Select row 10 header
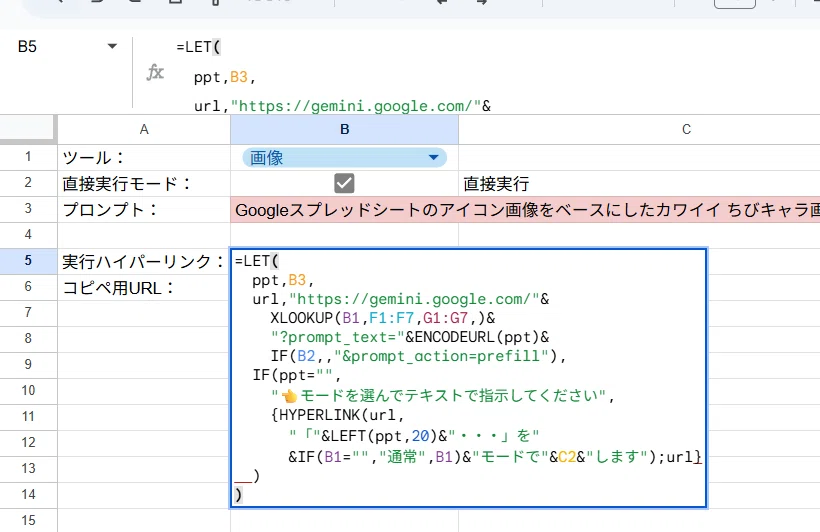 pyautogui.click(x=28, y=391)
